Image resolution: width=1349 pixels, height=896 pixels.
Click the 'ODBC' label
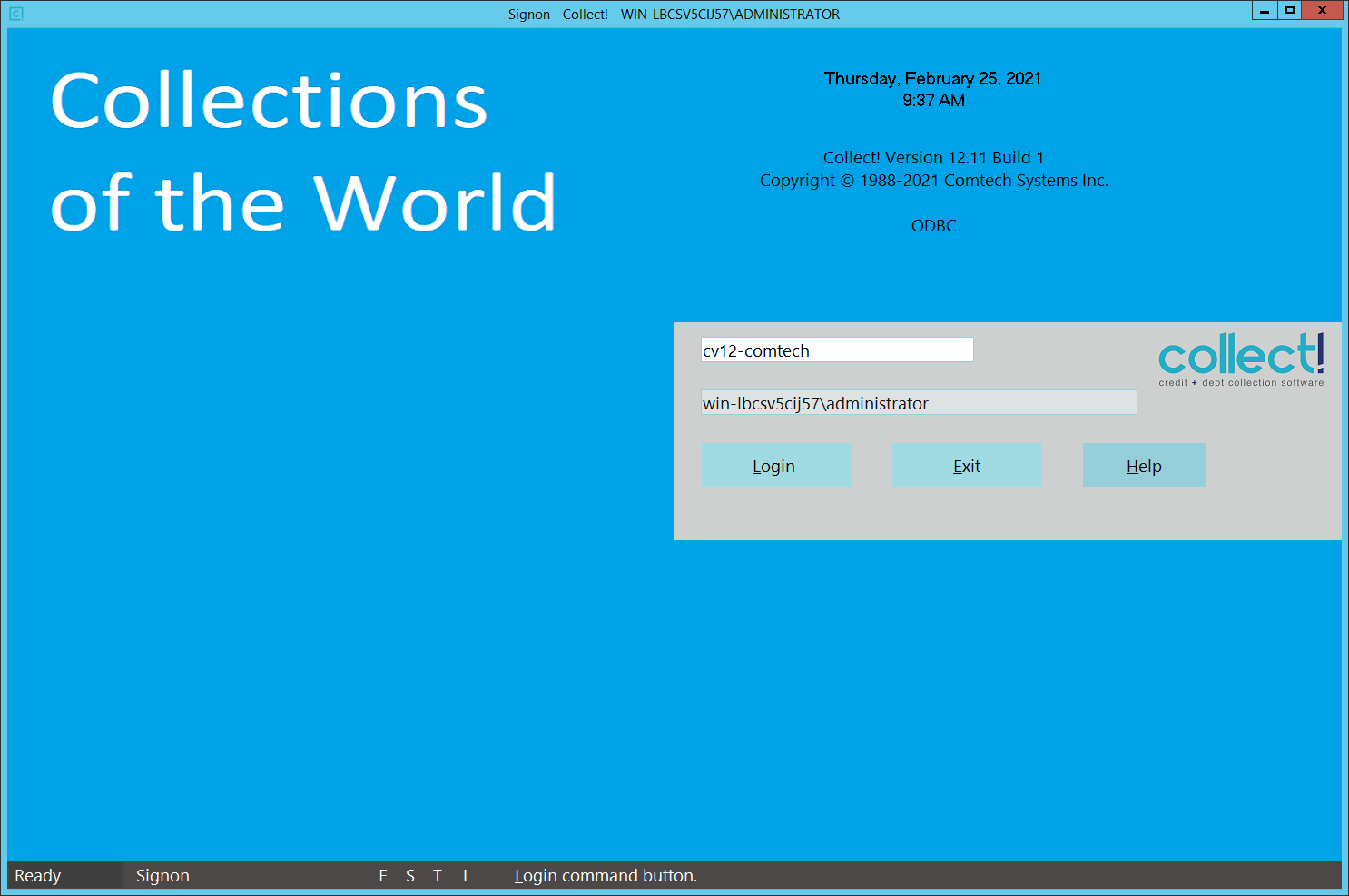pyautogui.click(x=934, y=226)
